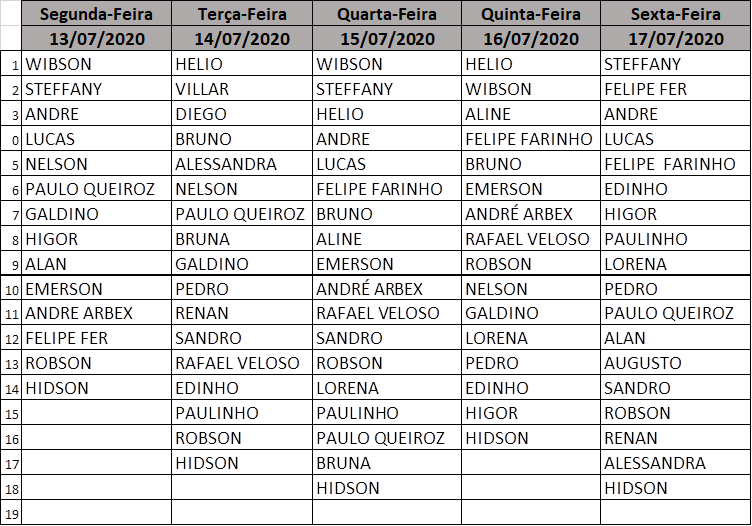Click row number 19 label
The image size is (752, 526).
click(x=11, y=513)
